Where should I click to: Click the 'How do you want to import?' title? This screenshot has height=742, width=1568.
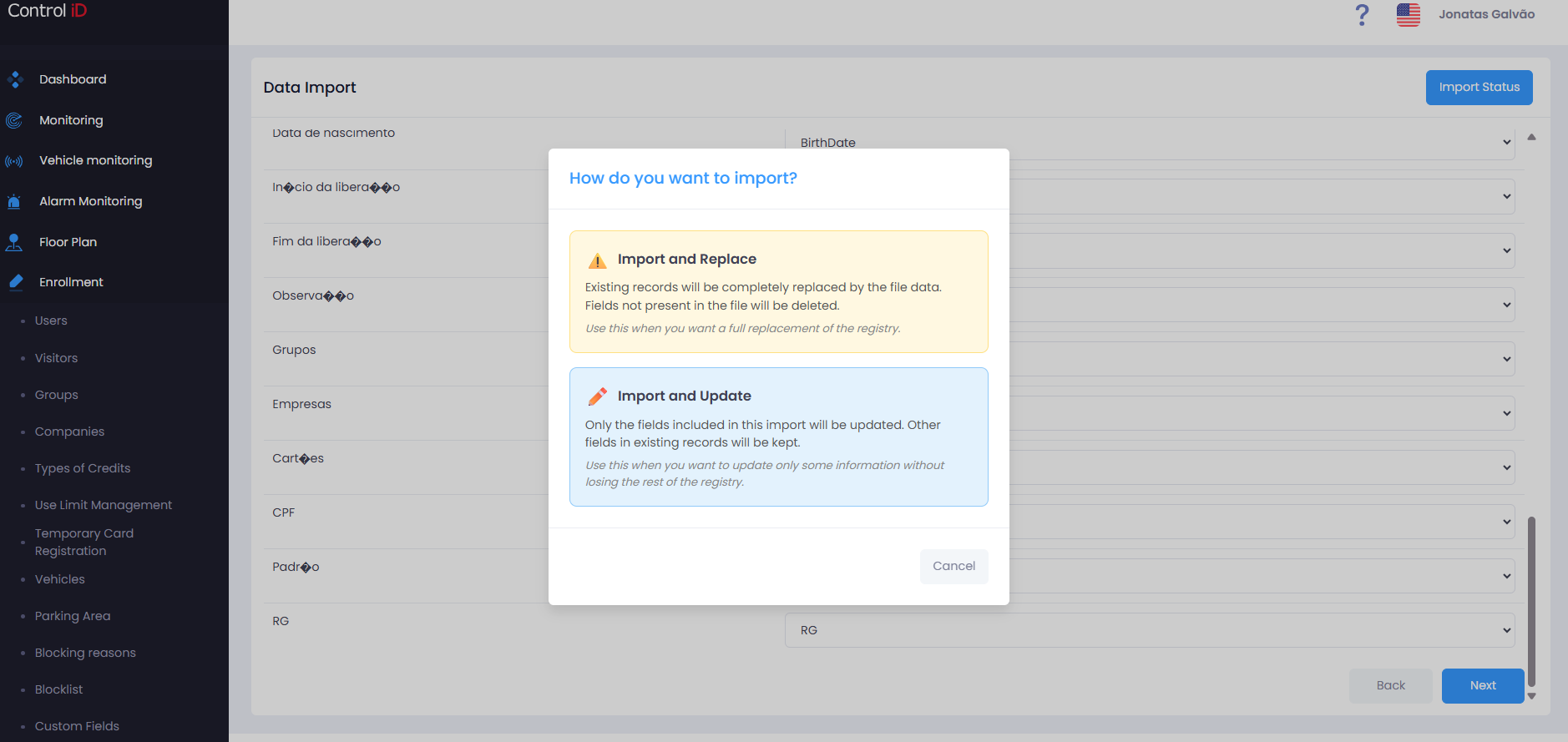(683, 178)
